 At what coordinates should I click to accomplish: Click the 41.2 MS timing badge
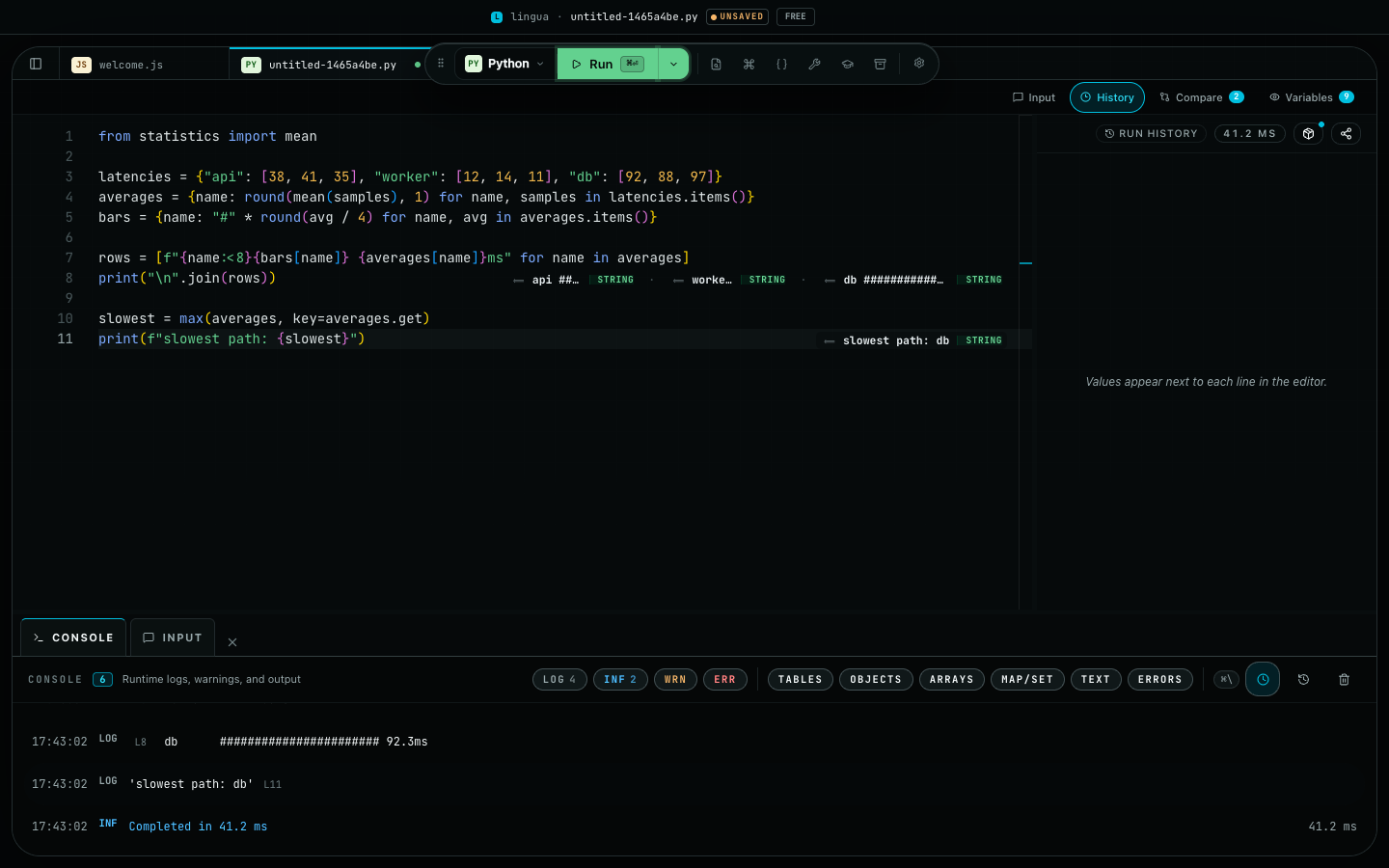pyautogui.click(x=1249, y=133)
